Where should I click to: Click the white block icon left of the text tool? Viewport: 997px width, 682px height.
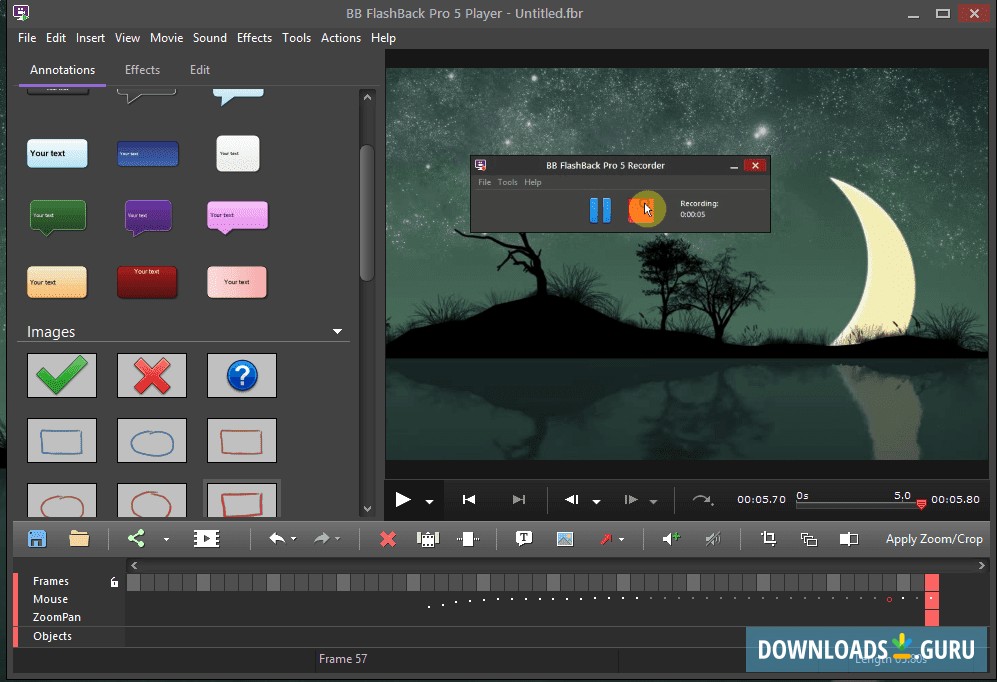point(468,540)
